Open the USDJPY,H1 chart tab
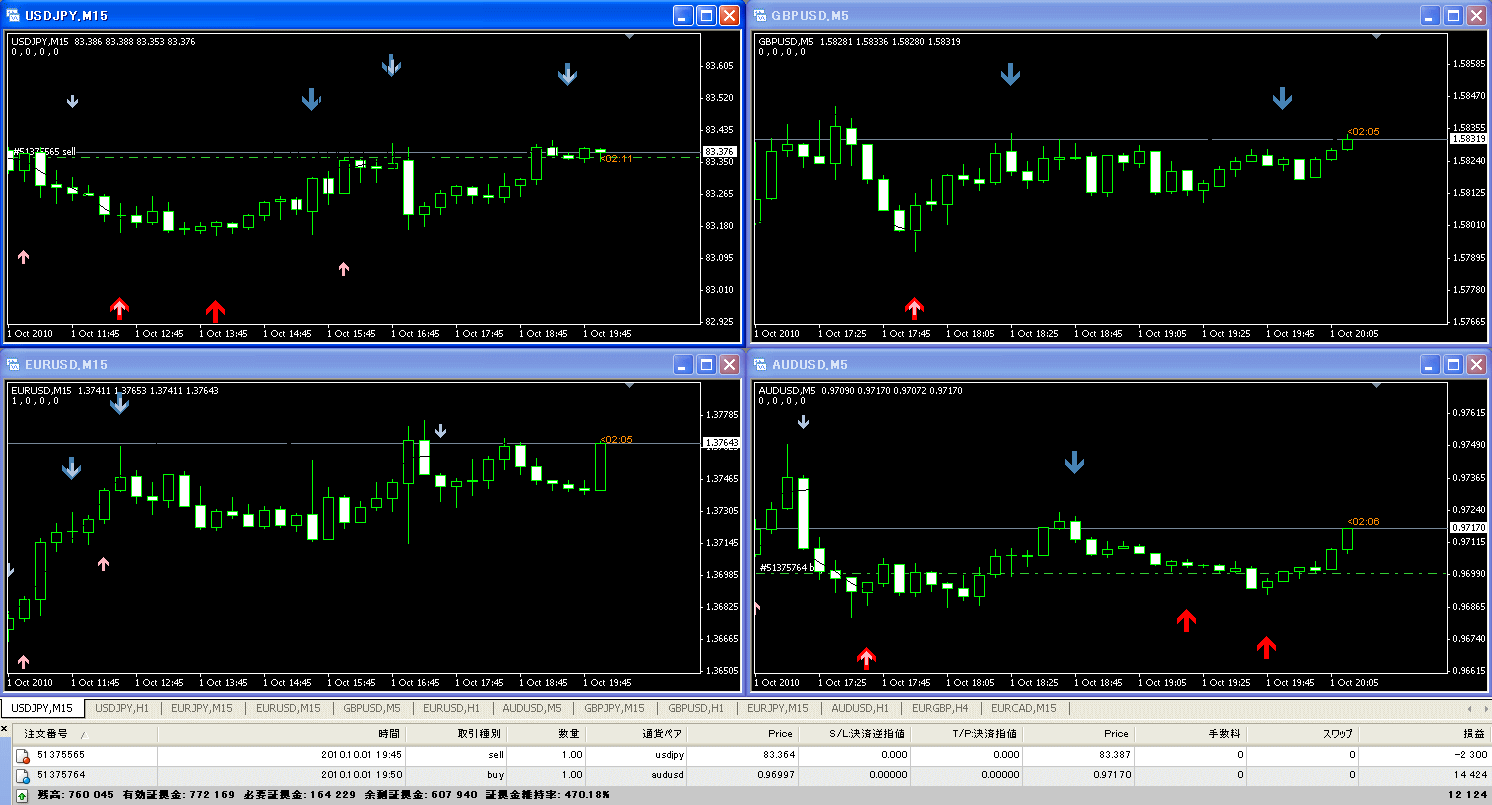The width and height of the screenshot is (1492, 805). point(122,708)
